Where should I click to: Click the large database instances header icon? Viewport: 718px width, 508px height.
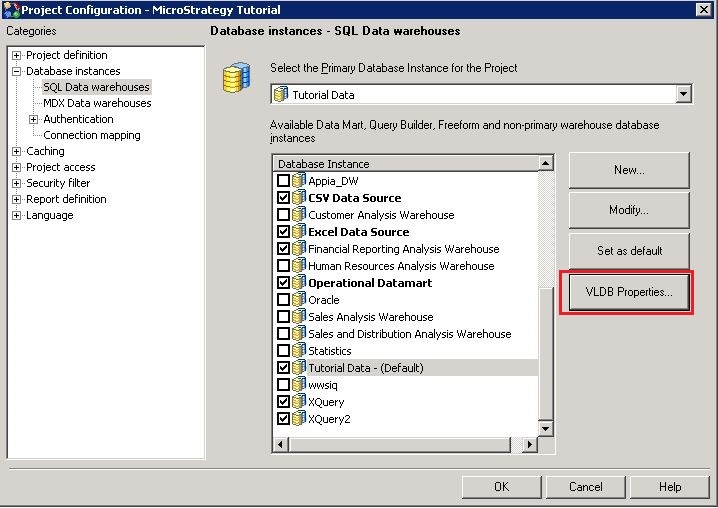pyautogui.click(x=236, y=78)
